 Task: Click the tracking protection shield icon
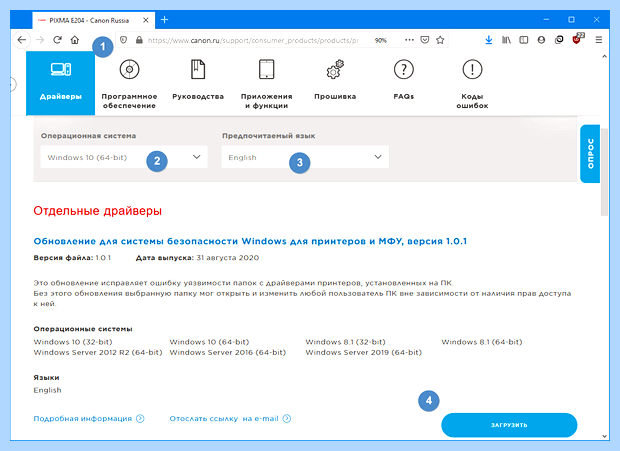point(123,40)
